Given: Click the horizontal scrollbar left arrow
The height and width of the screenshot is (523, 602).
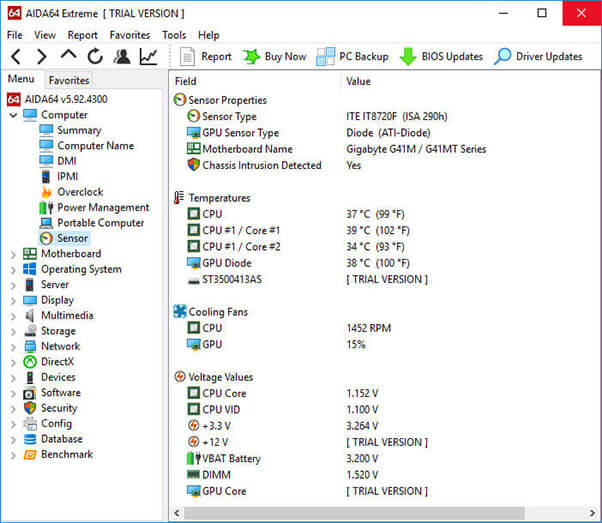Looking at the screenshot, I should (x=177, y=513).
